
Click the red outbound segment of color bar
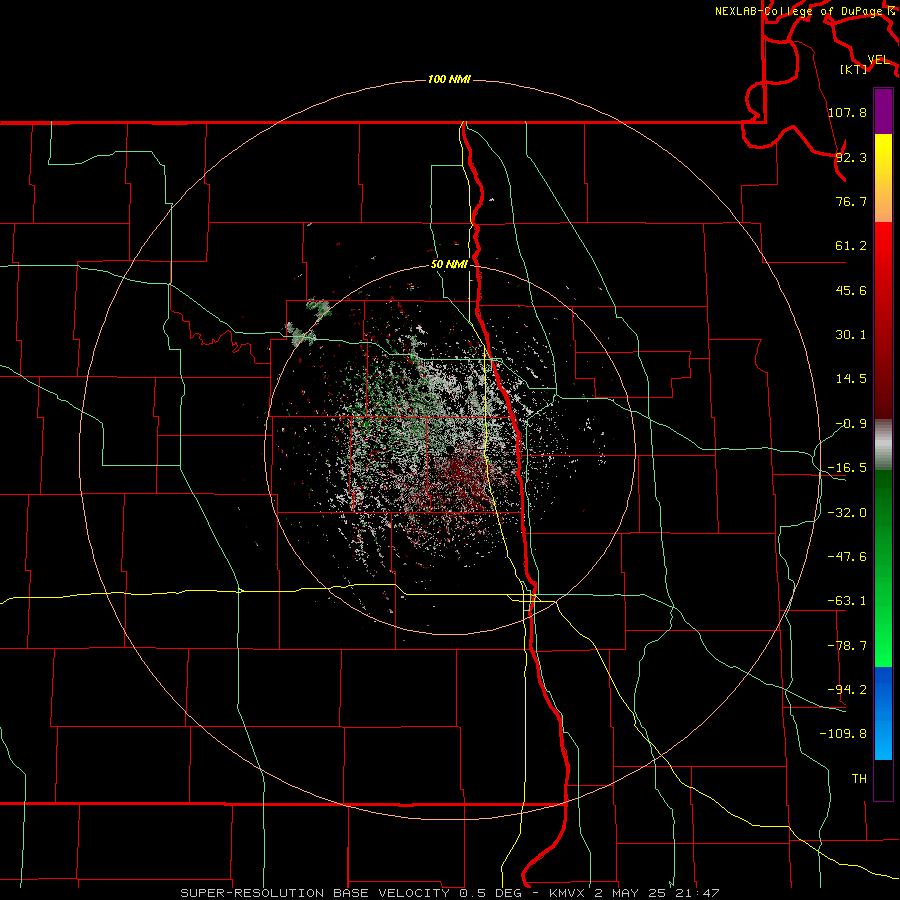883,320
